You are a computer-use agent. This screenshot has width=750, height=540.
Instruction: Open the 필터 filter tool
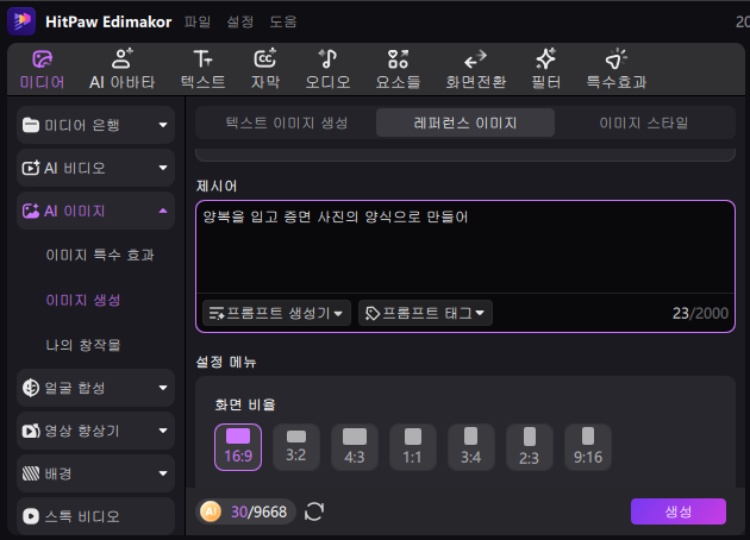pos(546,70)
